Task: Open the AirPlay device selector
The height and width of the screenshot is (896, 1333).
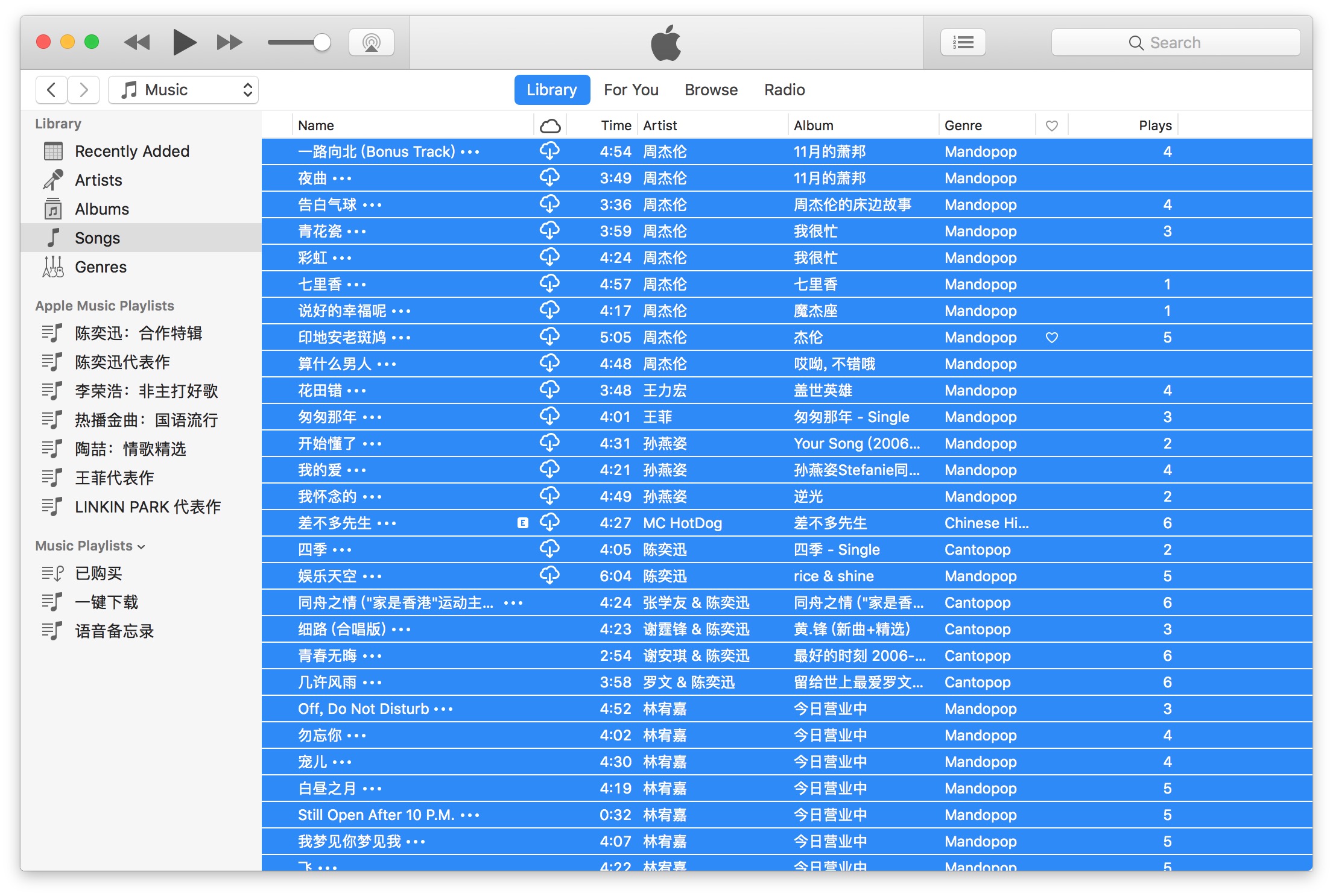Action: point(372,42)
